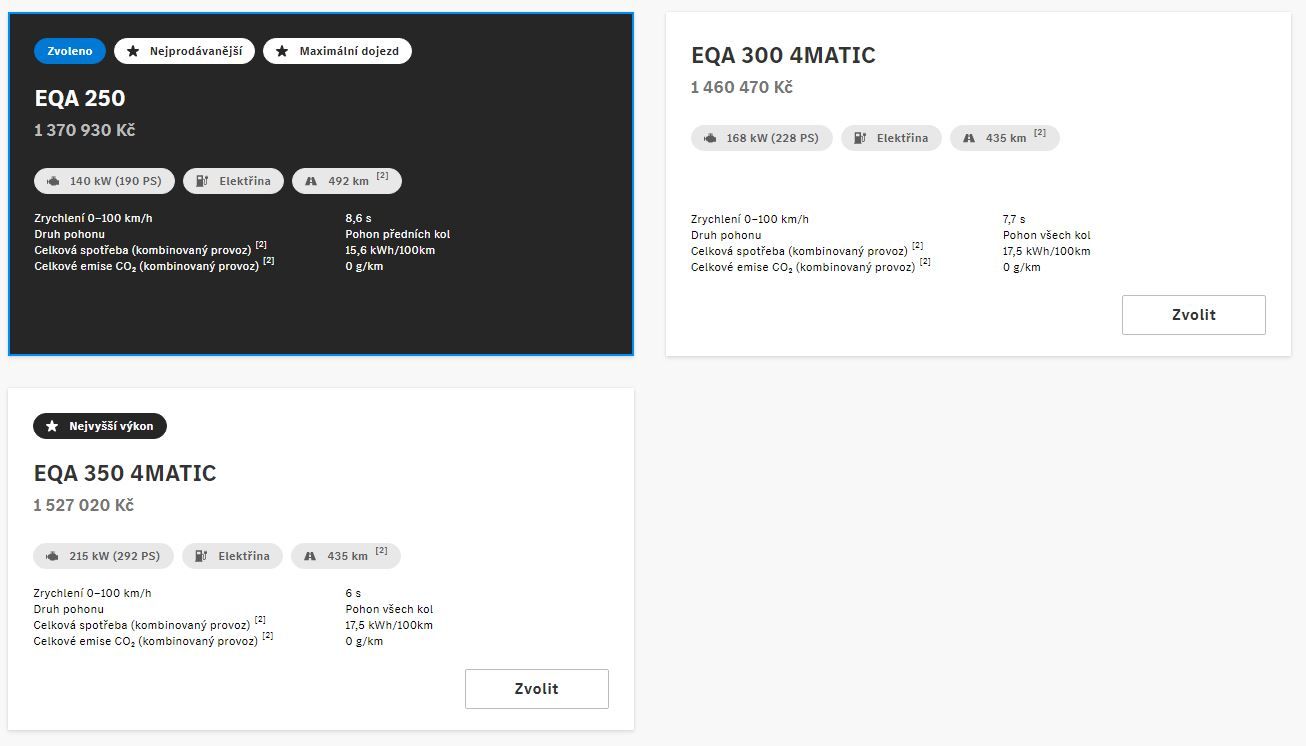Click Pohon všech kol in EQA 300 4MATIC card

pyautogui.click(x=1047, y=235)
